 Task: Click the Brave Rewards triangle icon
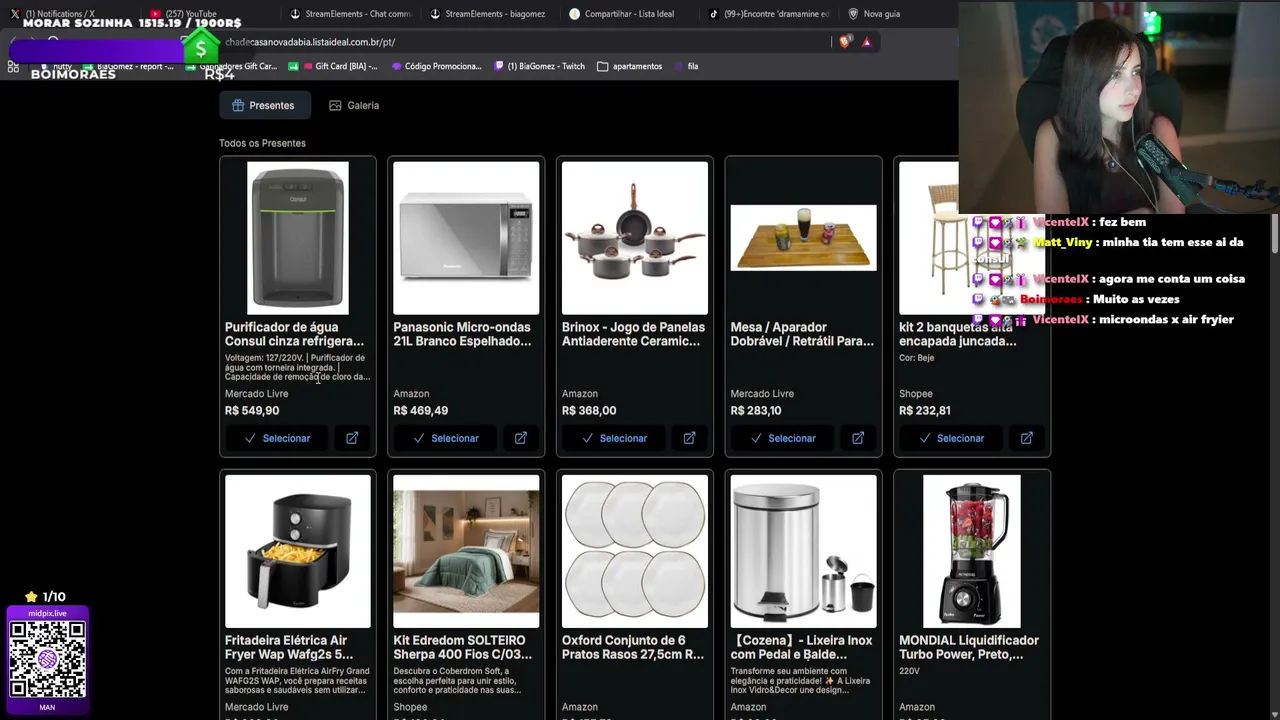tap(867, 42)
